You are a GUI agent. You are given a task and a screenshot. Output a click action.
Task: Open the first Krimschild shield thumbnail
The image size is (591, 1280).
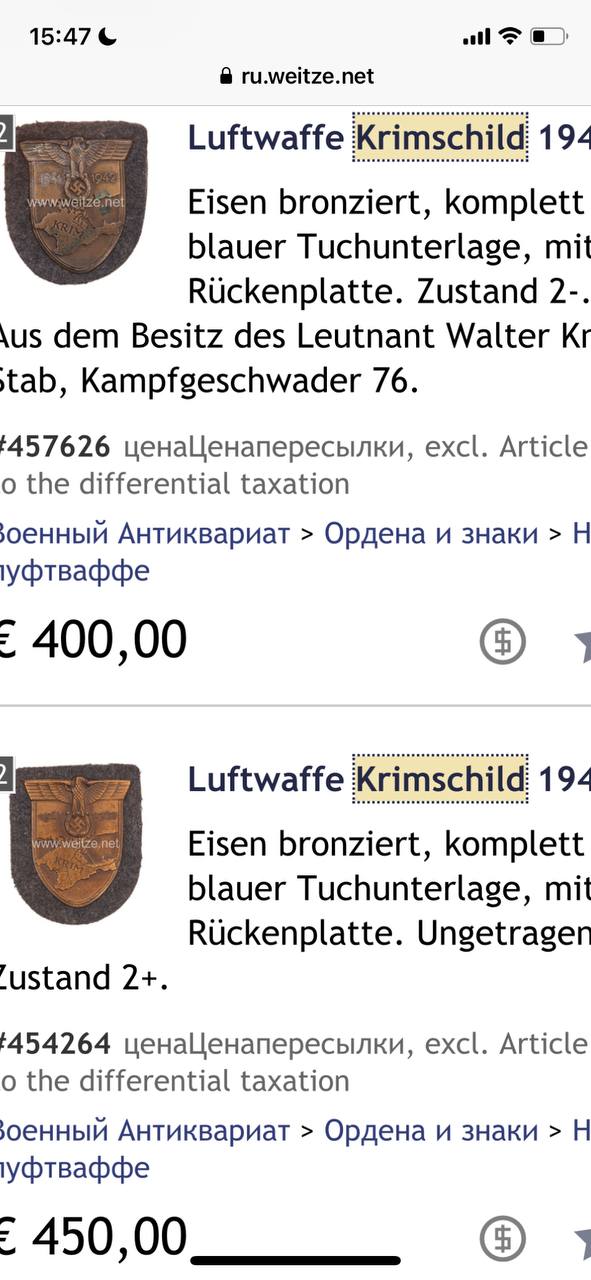pyautogui.click(x=75, y=202)
